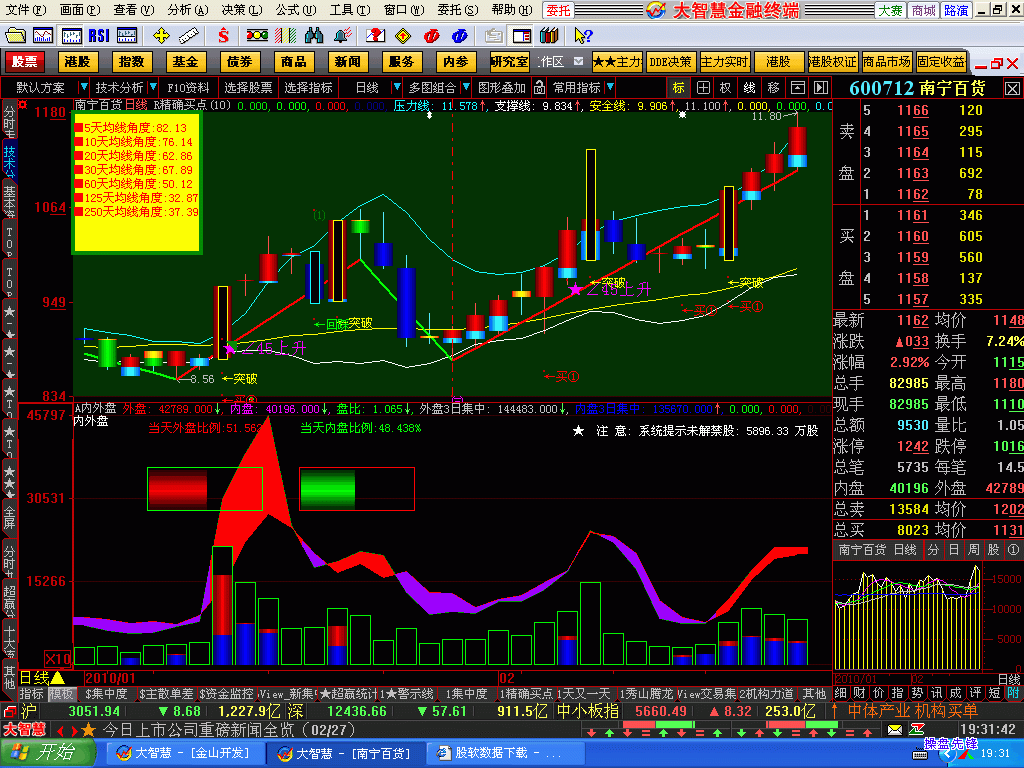Image resolution: width=1024 pixels, height=768 pixels.
Task: Open alerts with the bell icon
Action: pos(342,35)
